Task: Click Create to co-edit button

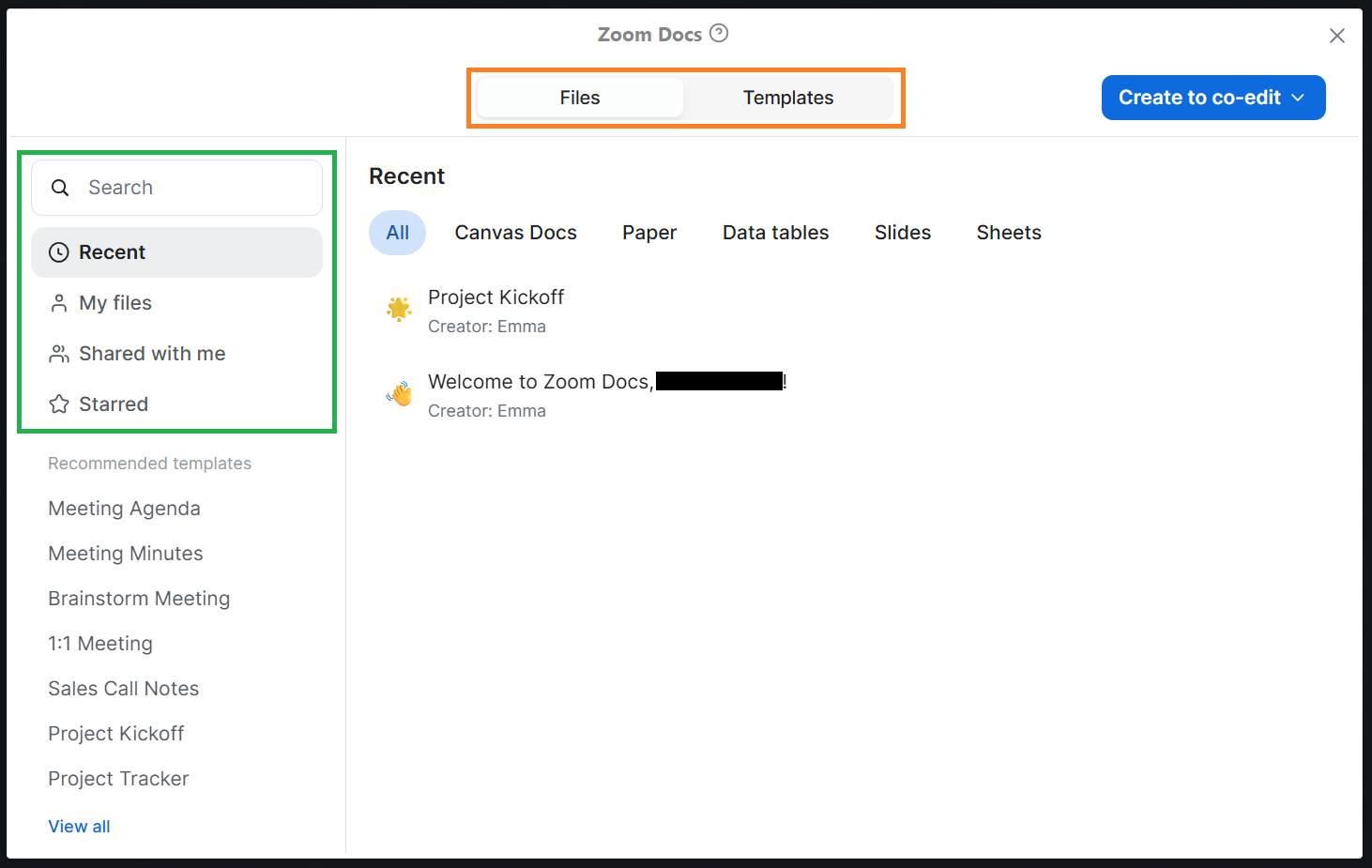Action: click(x=1213, y=98)
